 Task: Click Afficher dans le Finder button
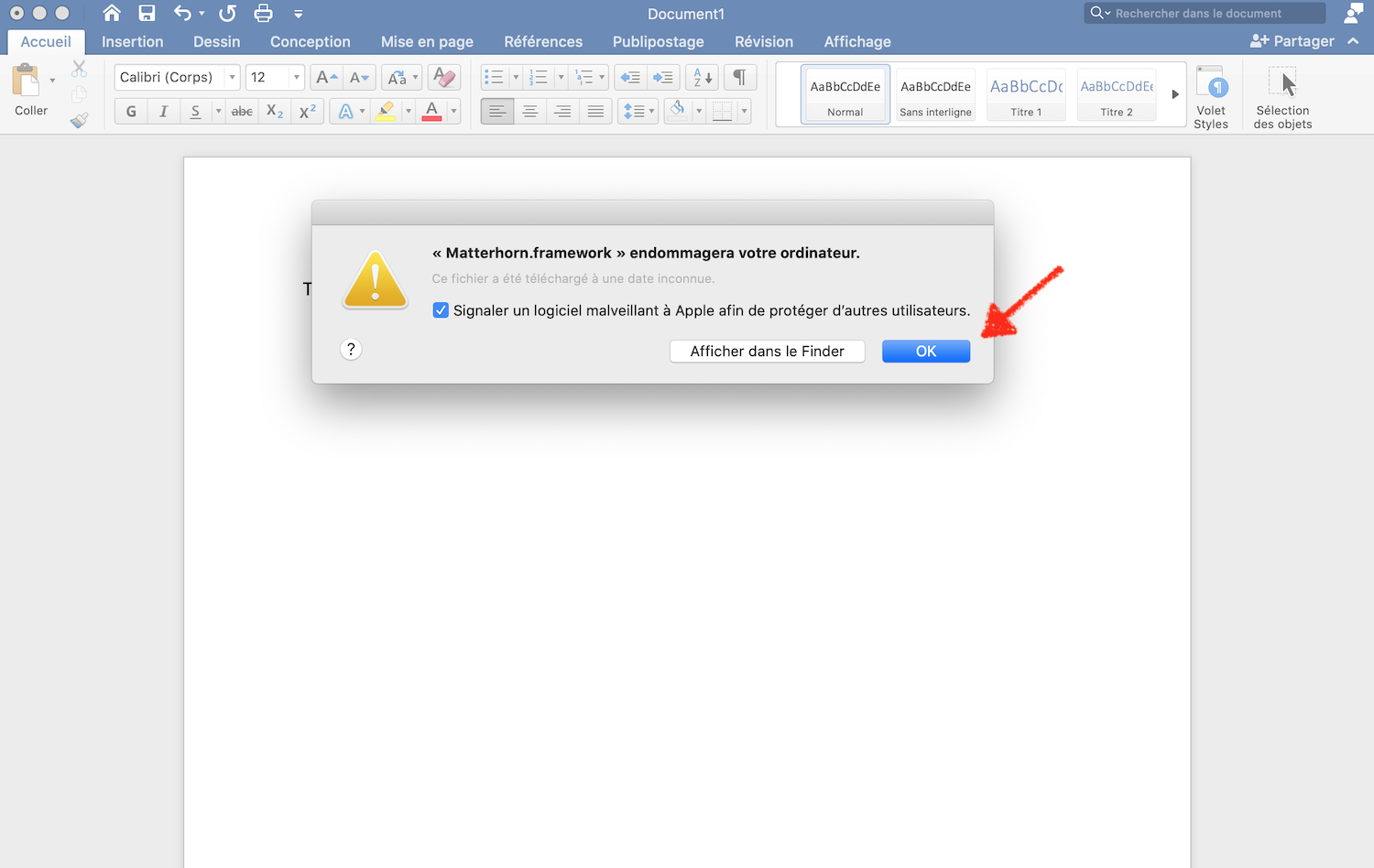pos(768,351)
